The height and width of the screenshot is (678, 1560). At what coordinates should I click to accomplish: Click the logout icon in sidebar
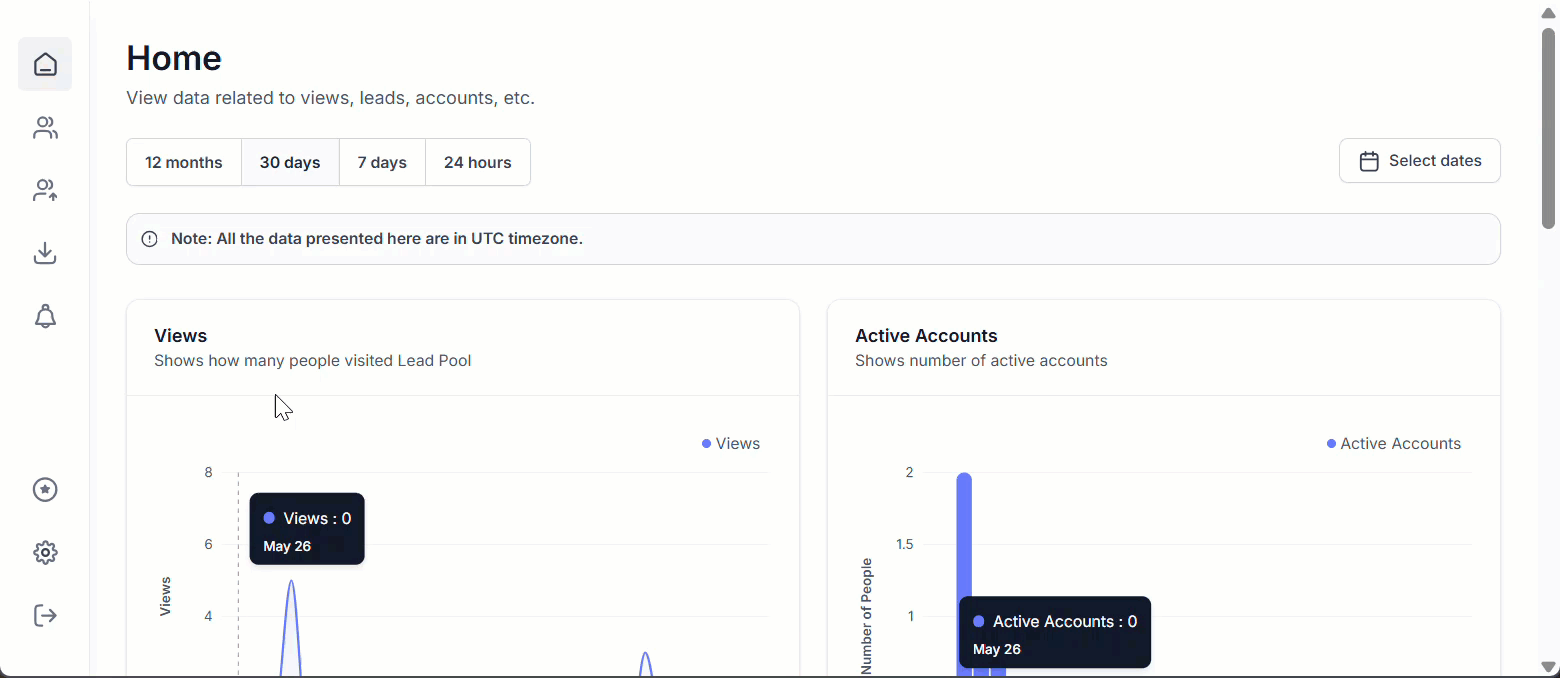pyautogui.click(x=45, y=615)
